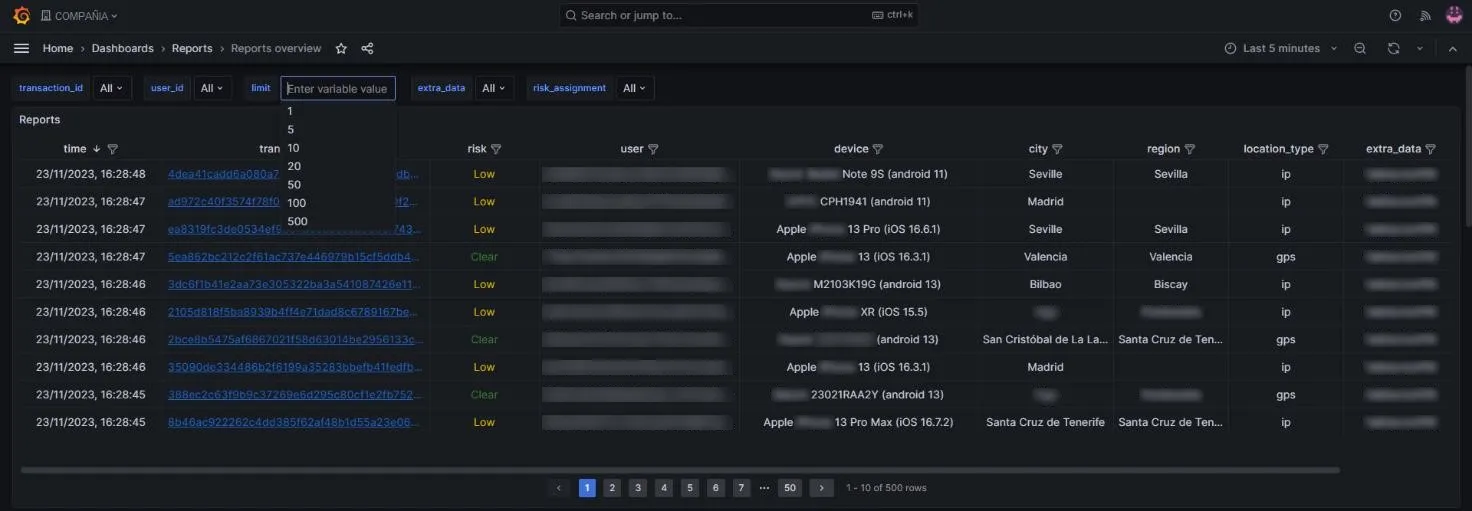Viewport: 1472px width, 511px height.
Task: Filter the user column
Action: tap(653, 149)
